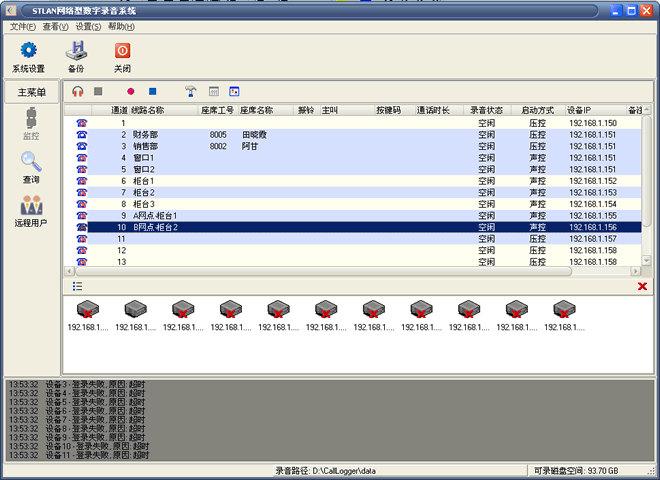Click the headphone monitor icon

point(77,91)
